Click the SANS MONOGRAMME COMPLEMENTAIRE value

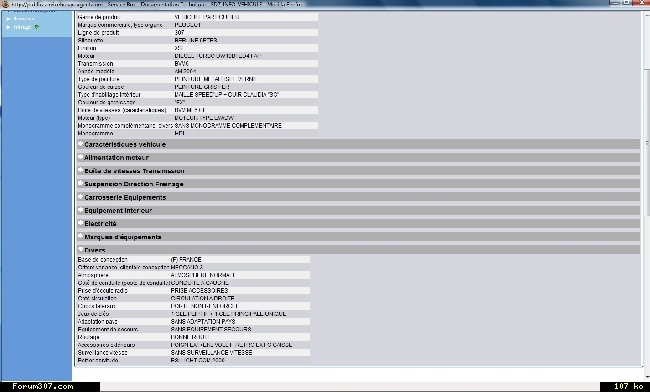[x=228, y=125]
